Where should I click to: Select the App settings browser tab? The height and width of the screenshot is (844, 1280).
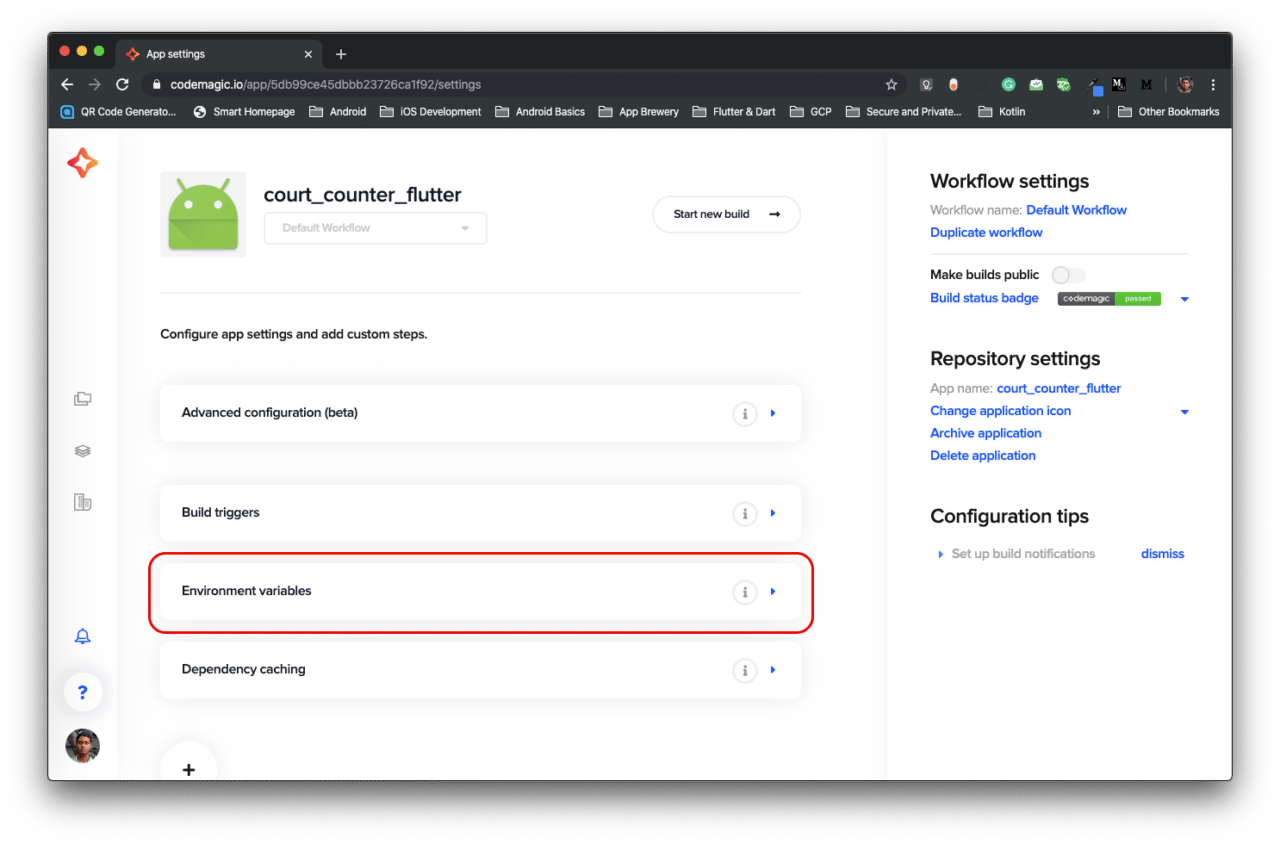tap(219, 54)
